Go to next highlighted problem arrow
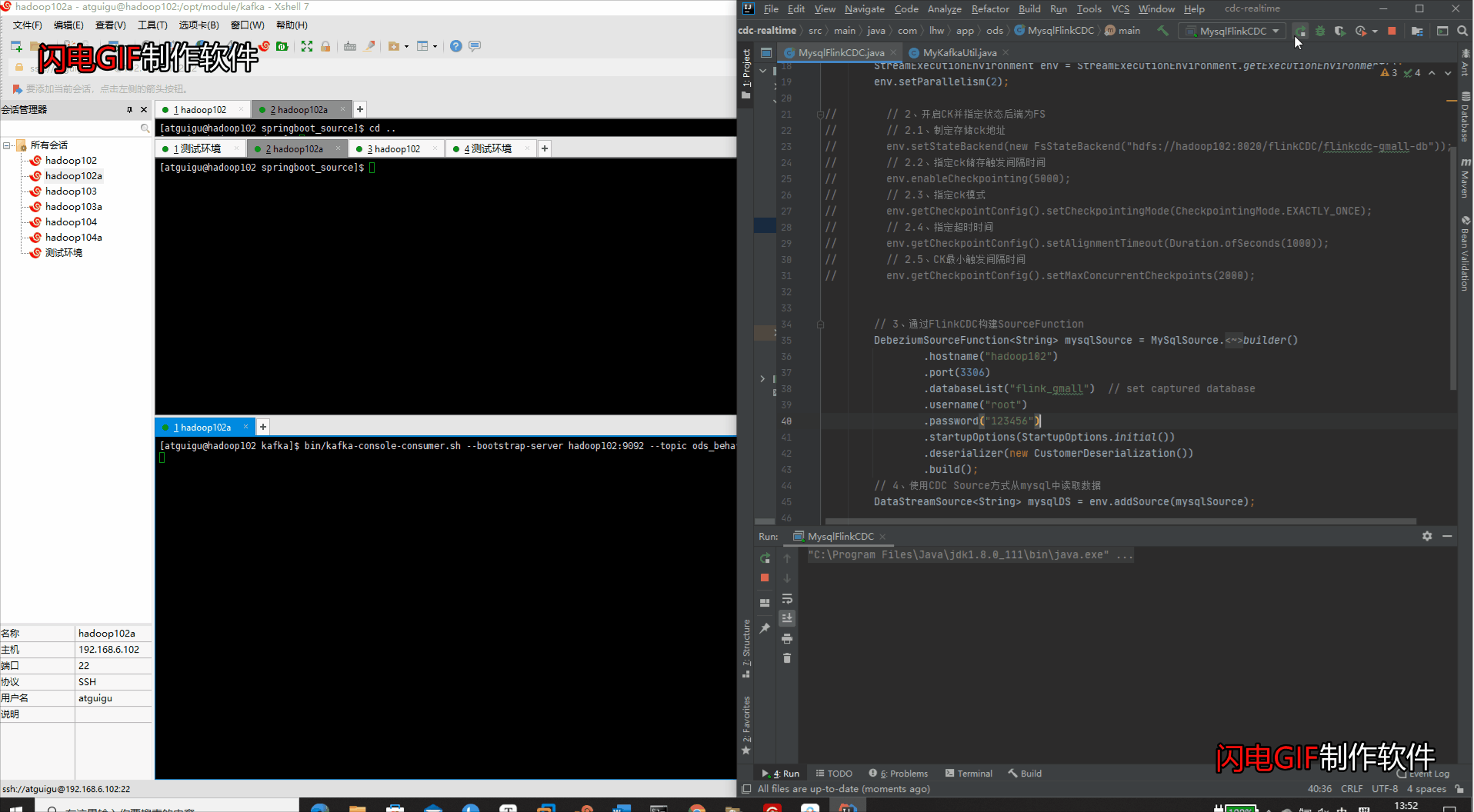The height and width of the screenshot is (812, 1474). tap(1448, 73)
